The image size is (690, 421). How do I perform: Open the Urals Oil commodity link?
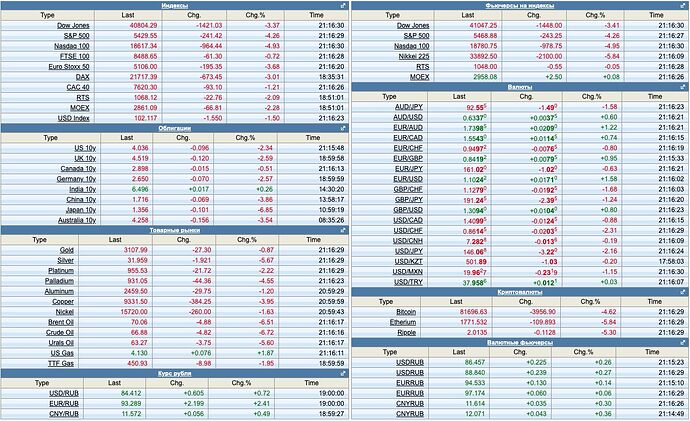pyautogui.click(x=61, y=343)
